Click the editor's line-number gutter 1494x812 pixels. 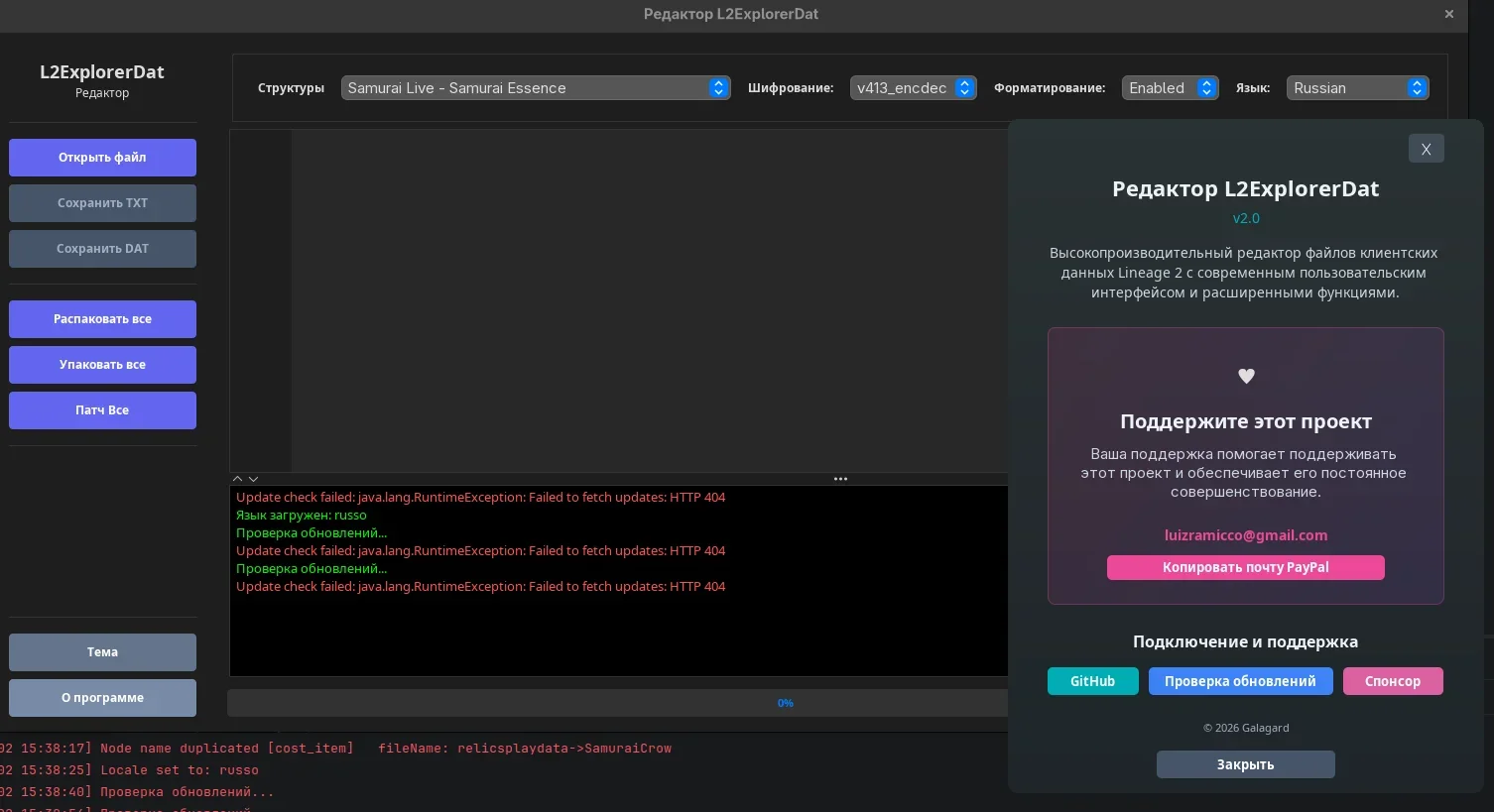(x=261, y=300)
